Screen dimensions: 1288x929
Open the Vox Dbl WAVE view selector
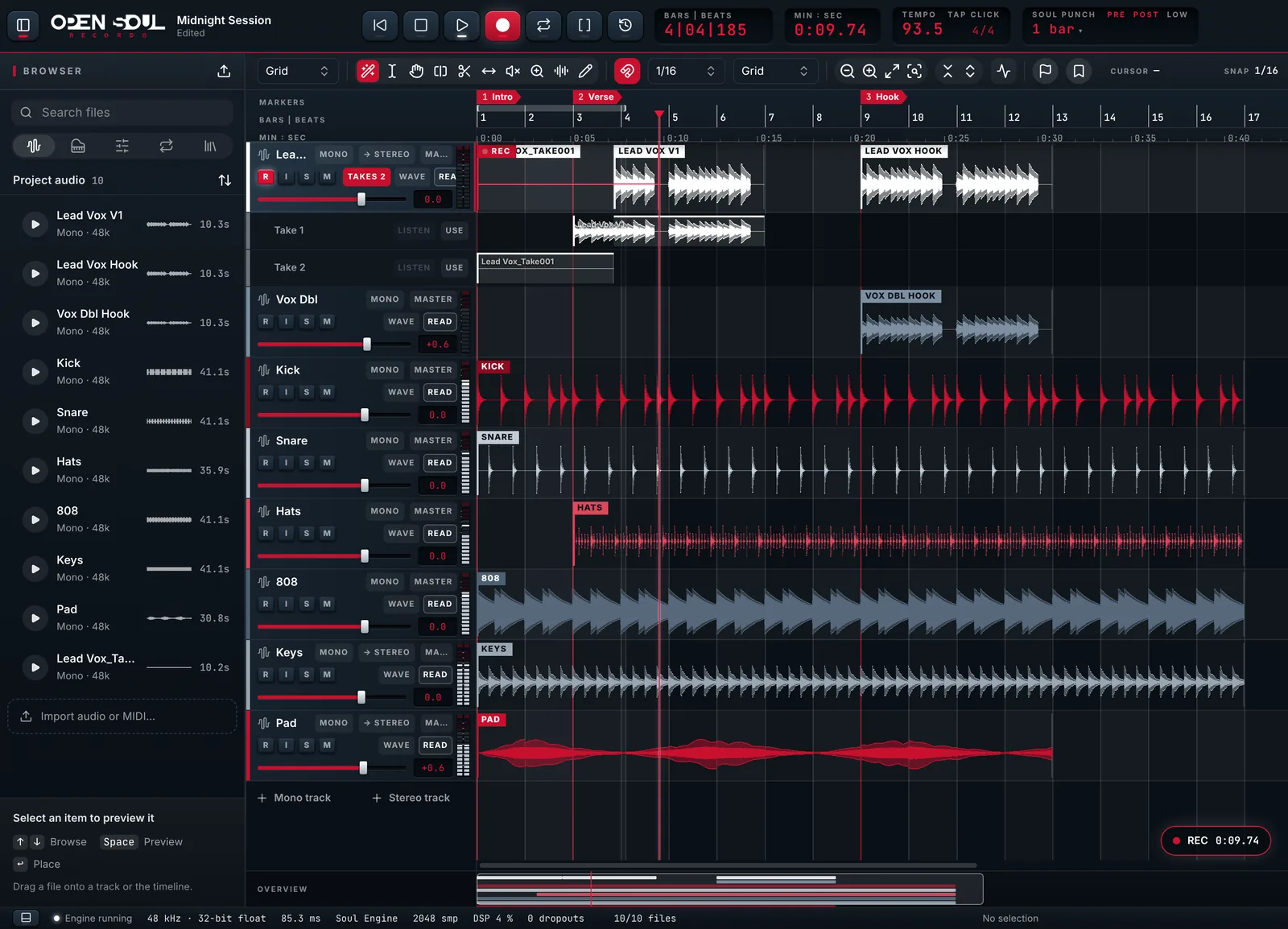coord(401,321)
